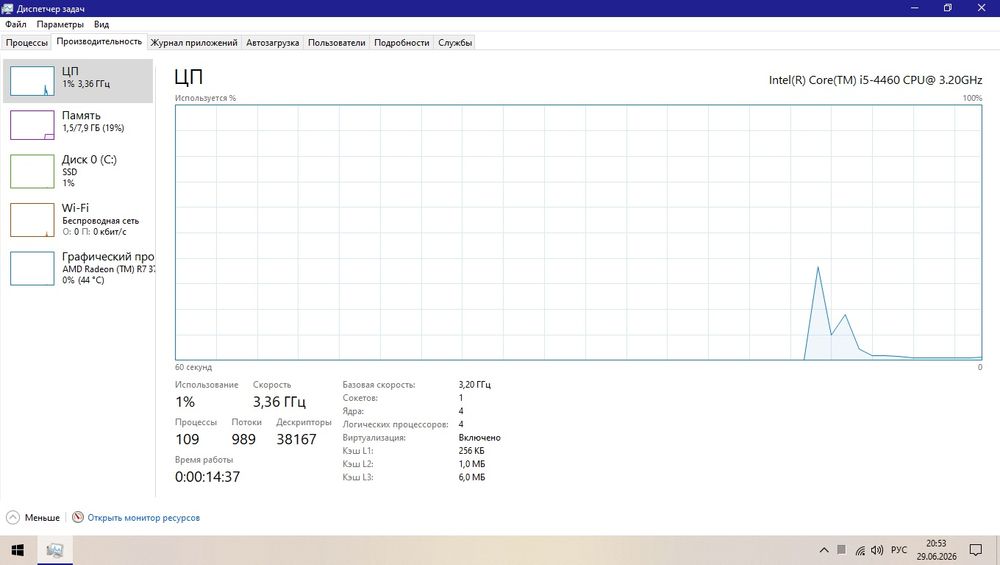This screenshot has width=1000, height=565.
Task: Click the Кэш L3 6,0 МБ value
Action: 472,477
